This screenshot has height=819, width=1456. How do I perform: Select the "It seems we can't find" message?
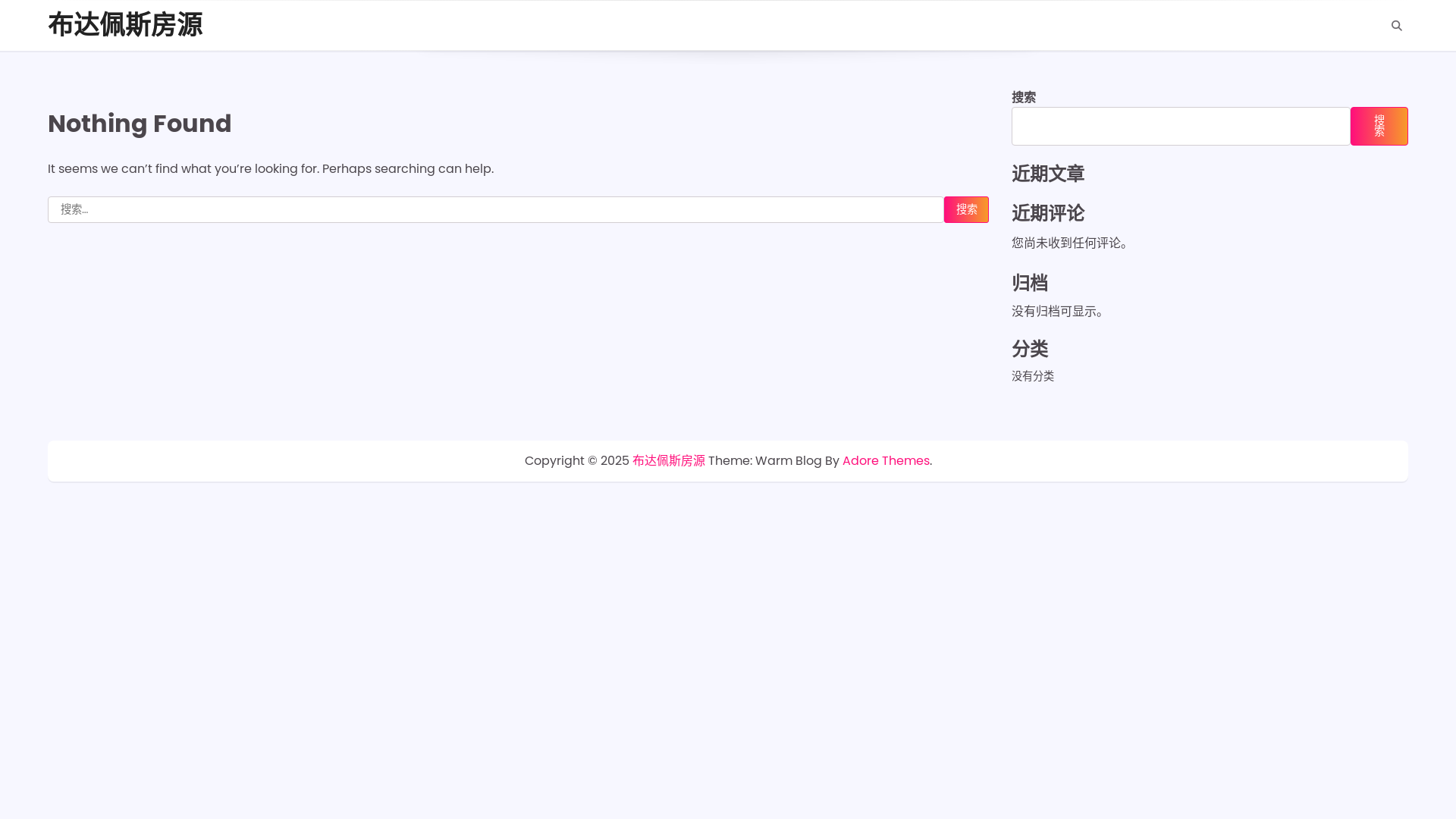[x=271, y=169]
